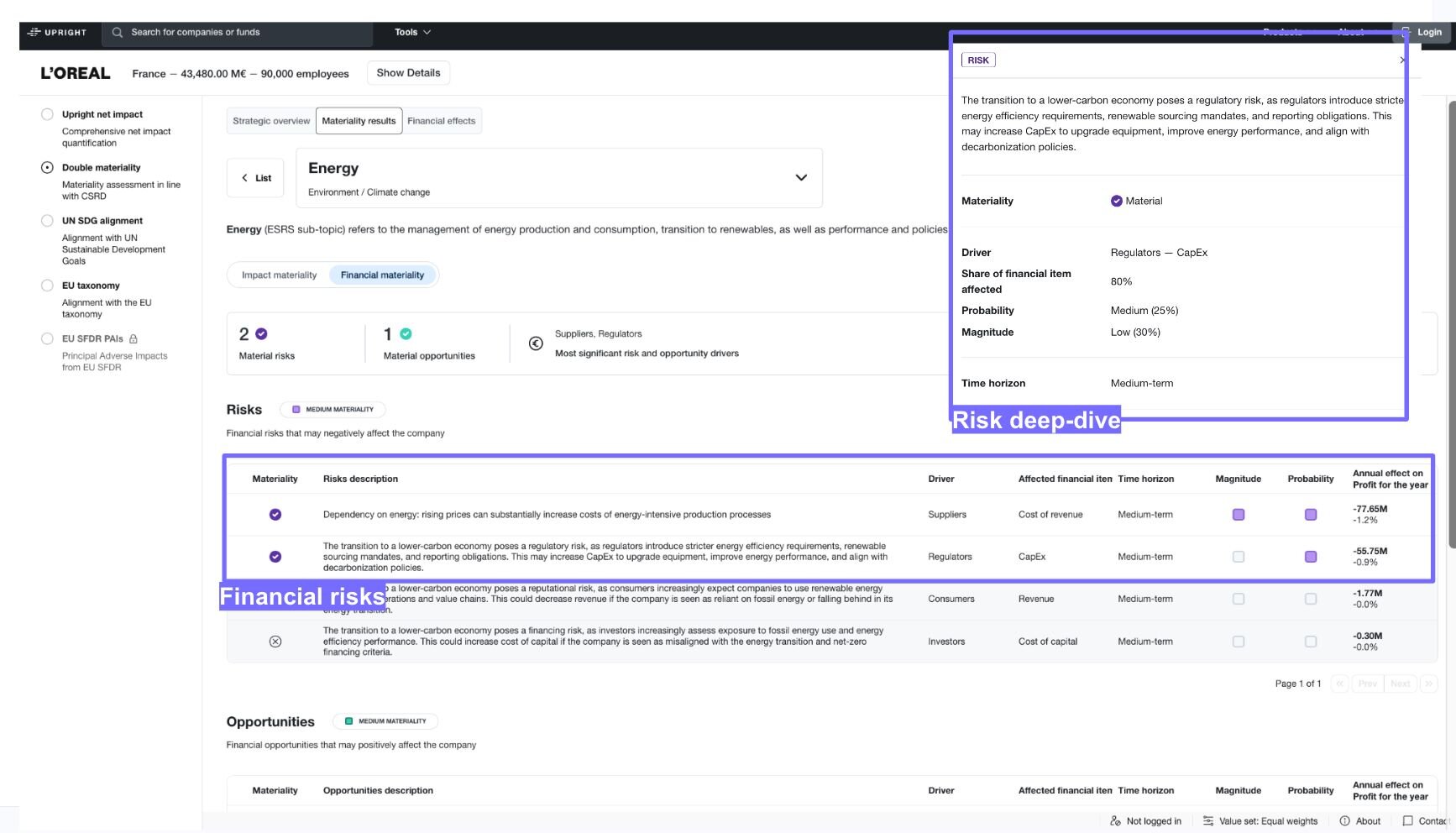Screen dimensions: 1456x833
Task: Click materiality check icon in Regulators row
Action: tap(275, 557)
